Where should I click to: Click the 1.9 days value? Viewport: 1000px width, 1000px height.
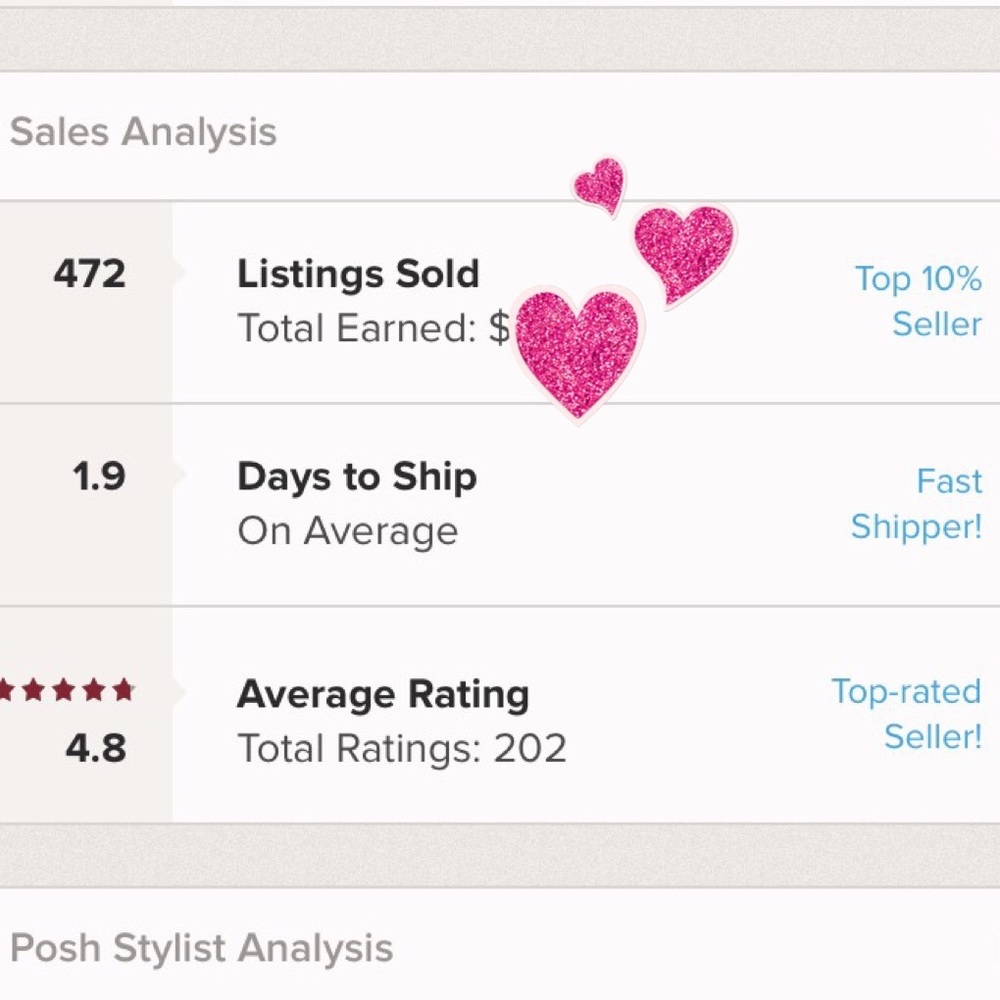coord(99,477)
